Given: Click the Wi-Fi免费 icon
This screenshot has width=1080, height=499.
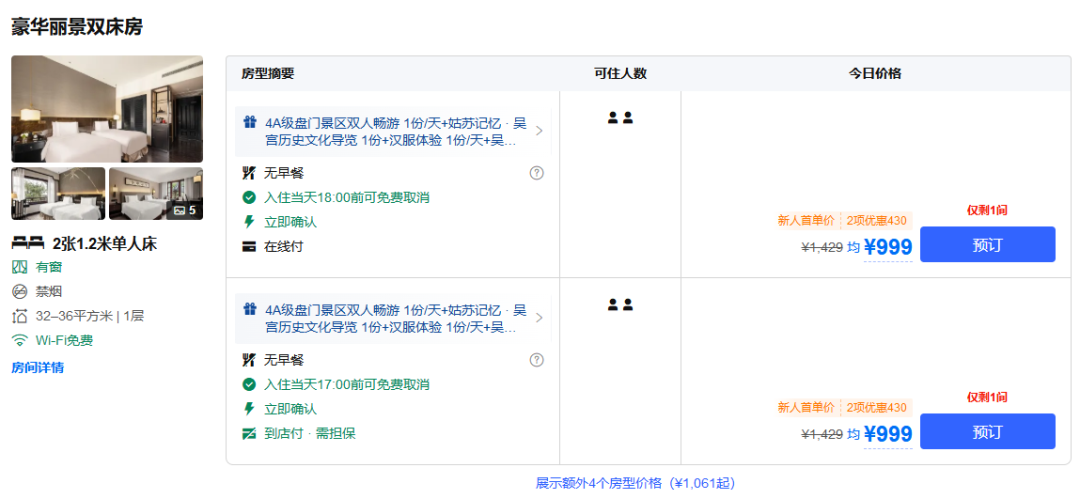Looking at the screenshot, I should point(19,340).
